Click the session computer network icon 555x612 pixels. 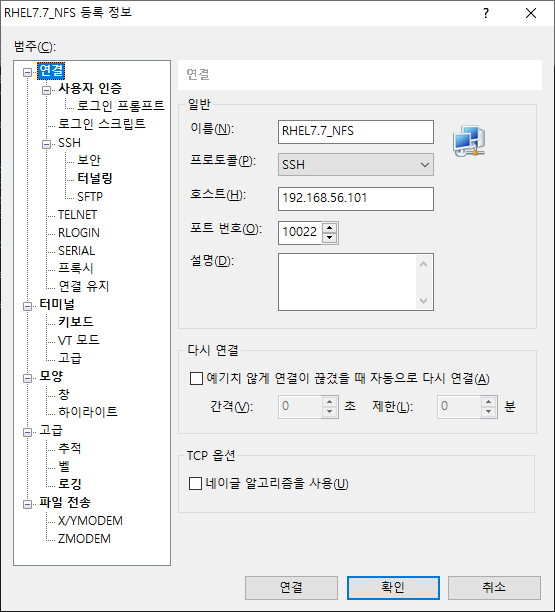(469, 141)
